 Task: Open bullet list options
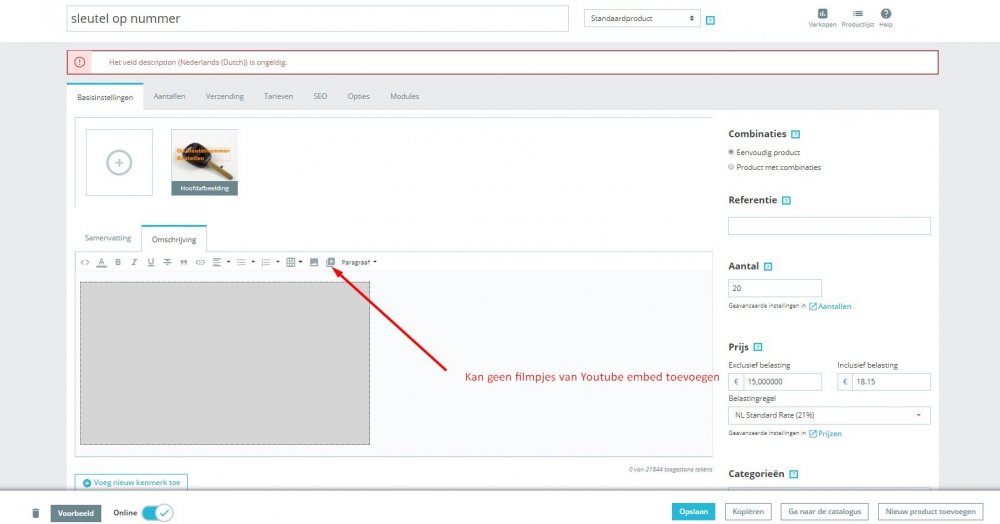[246, 262]
